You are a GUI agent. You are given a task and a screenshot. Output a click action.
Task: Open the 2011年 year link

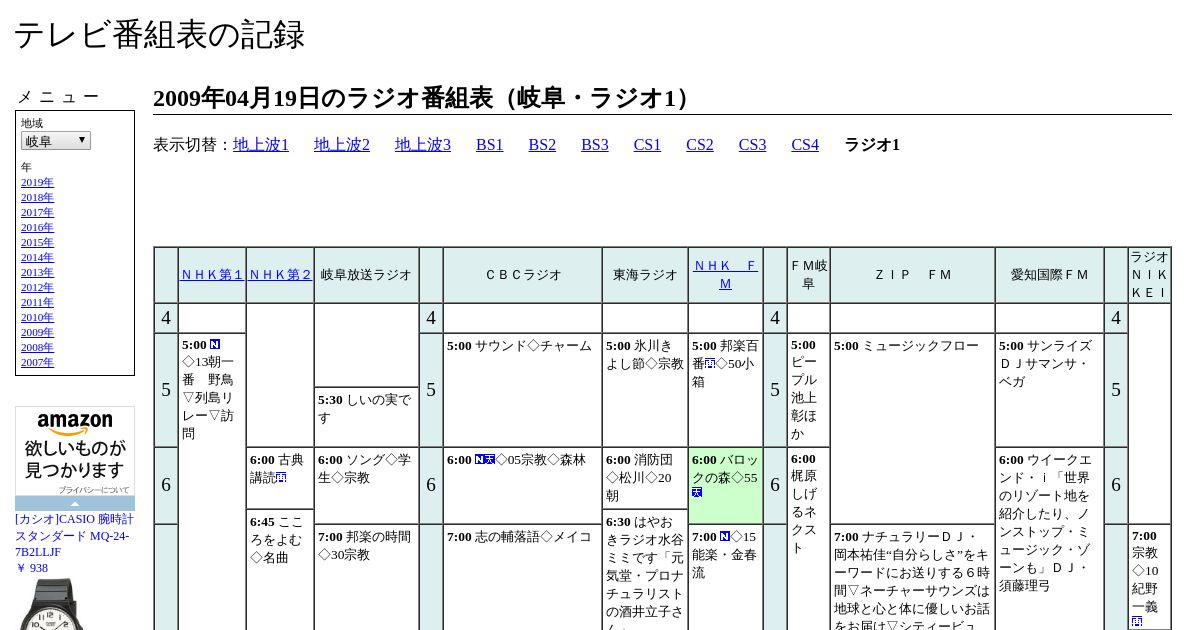[x=37, y=302]
